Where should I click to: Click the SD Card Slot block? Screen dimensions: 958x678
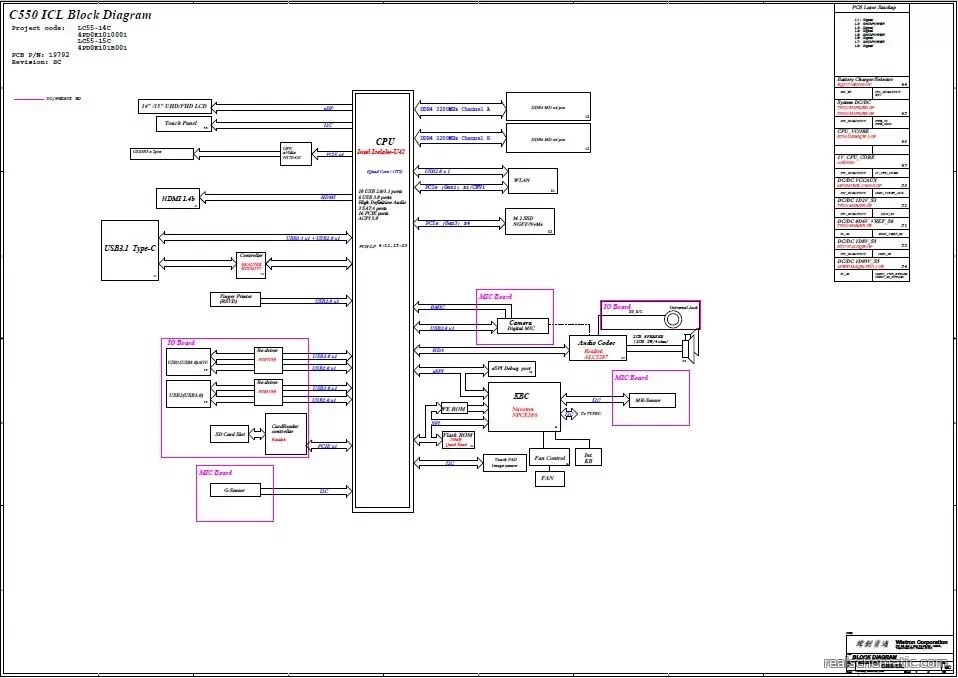229,434
